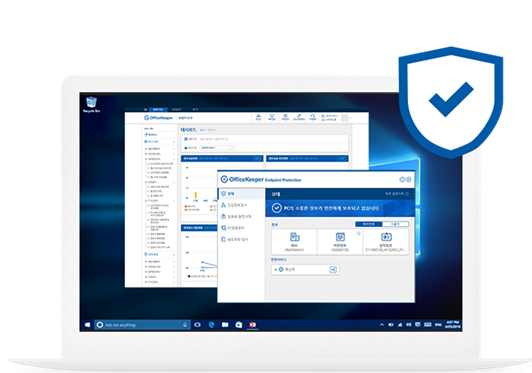Click the ENG language indicator
Viewport: 532px width, 373px height.
438,325
